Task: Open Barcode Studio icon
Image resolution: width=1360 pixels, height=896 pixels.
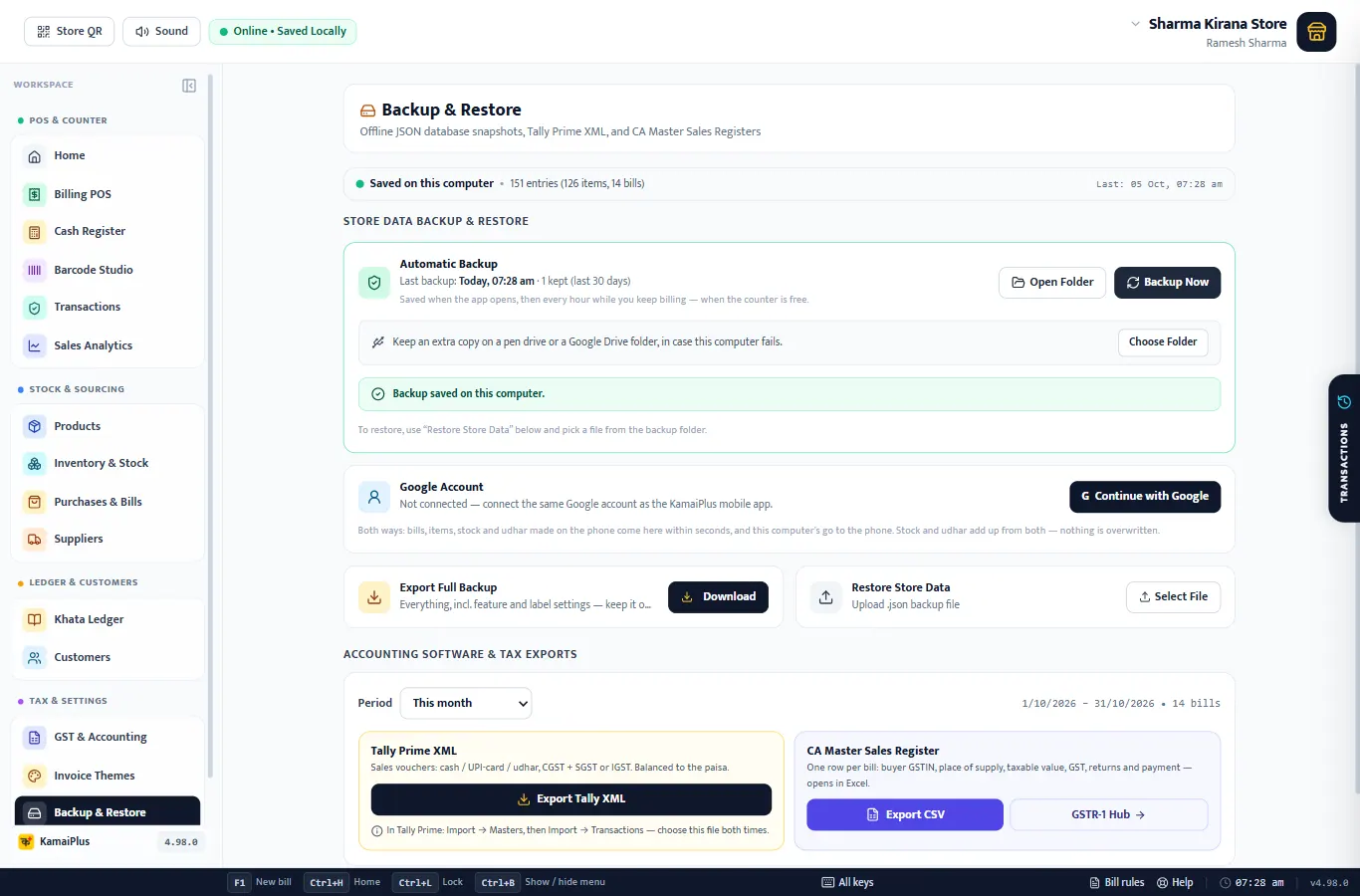Action: pyautogui.click(x=35, y=270)
